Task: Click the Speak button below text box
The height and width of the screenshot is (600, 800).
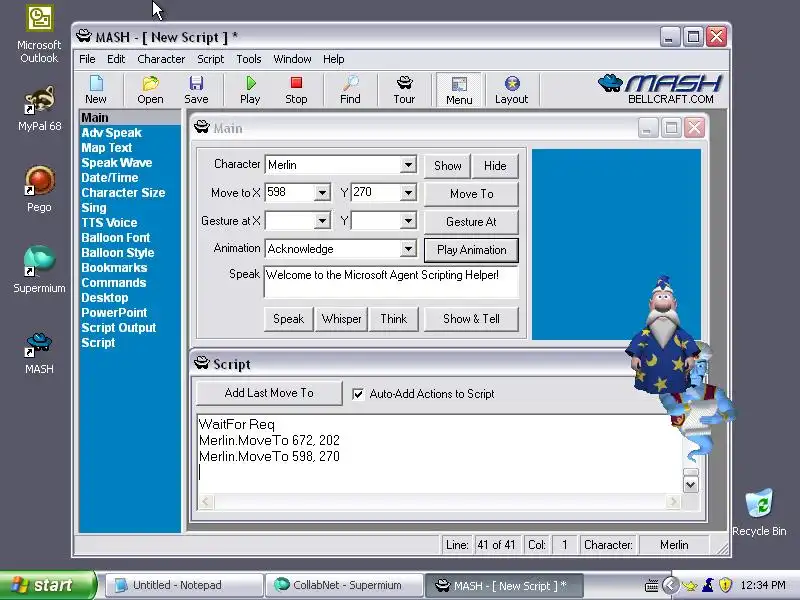Action: 288,319
